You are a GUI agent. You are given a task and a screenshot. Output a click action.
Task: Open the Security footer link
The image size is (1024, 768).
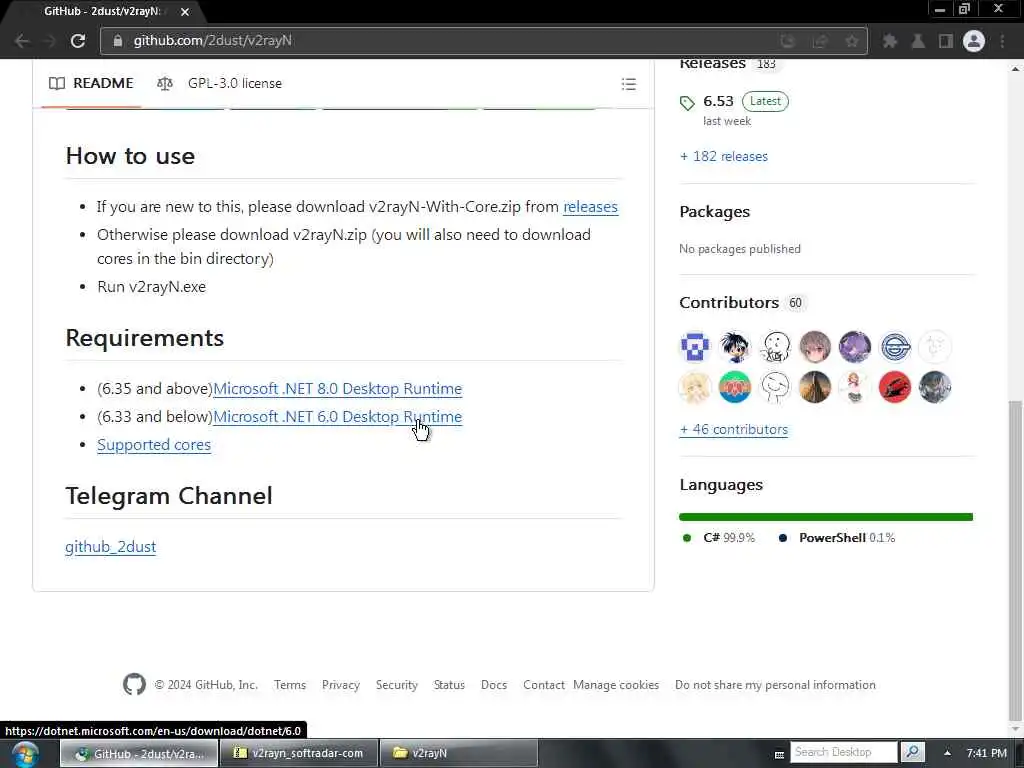tap(396, 684)
